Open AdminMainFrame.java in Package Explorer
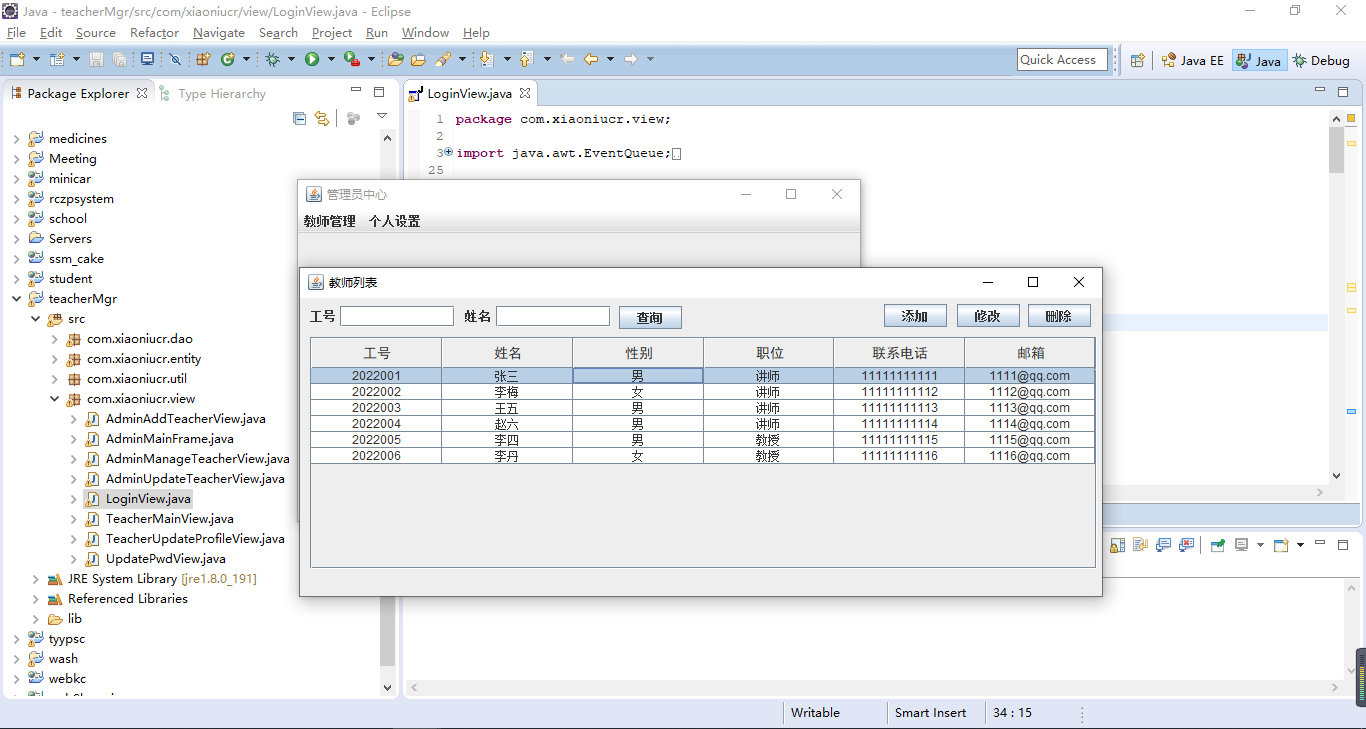The image size is (1366, 729). [x=169, y=439]
